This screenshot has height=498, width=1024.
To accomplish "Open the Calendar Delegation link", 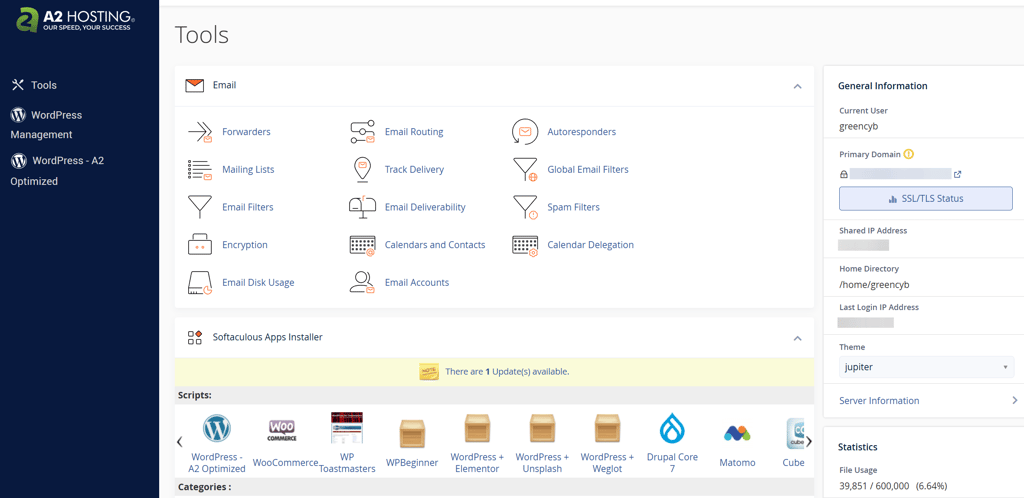I will [590, 245].
